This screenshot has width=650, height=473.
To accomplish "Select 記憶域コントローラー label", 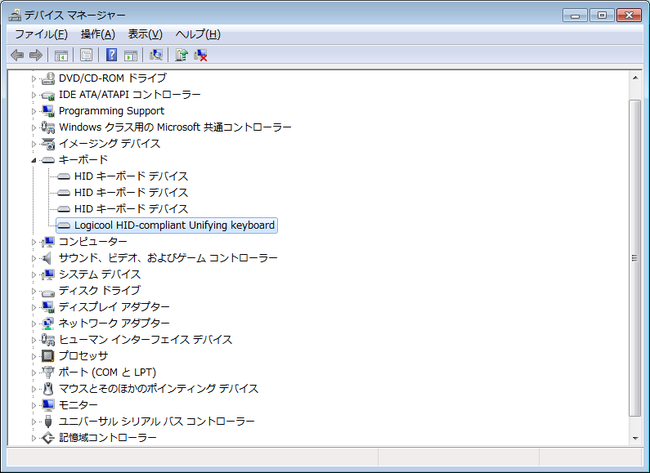I will pos(108,437).
